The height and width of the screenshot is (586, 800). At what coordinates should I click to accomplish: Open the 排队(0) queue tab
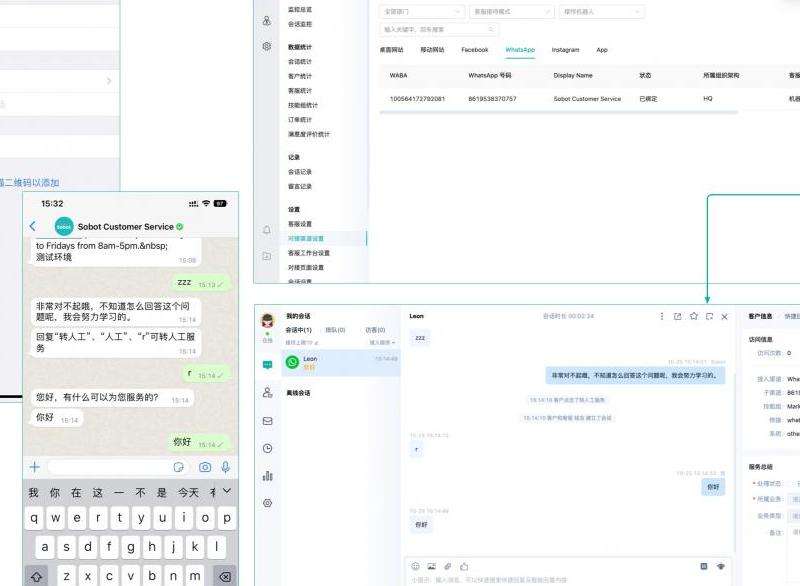(334, 330)
